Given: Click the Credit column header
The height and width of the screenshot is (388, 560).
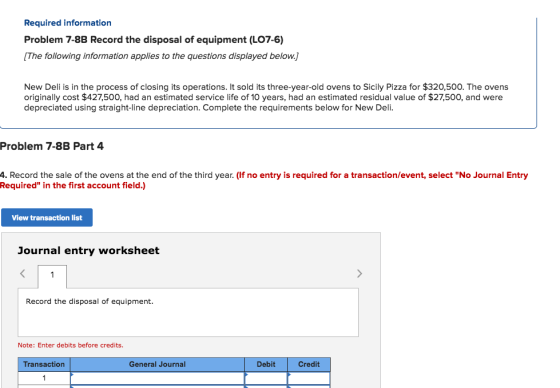Looking at the screenshot, I should 309,364.
